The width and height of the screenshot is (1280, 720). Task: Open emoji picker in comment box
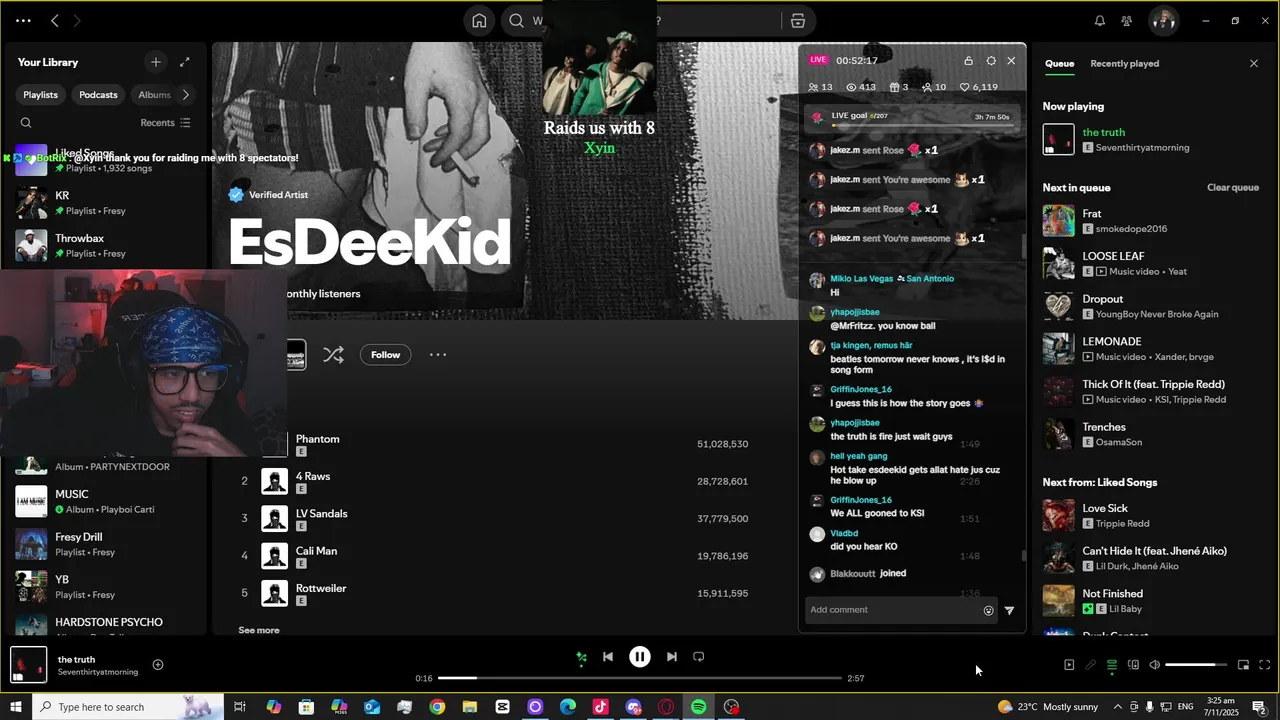[988, 611]
